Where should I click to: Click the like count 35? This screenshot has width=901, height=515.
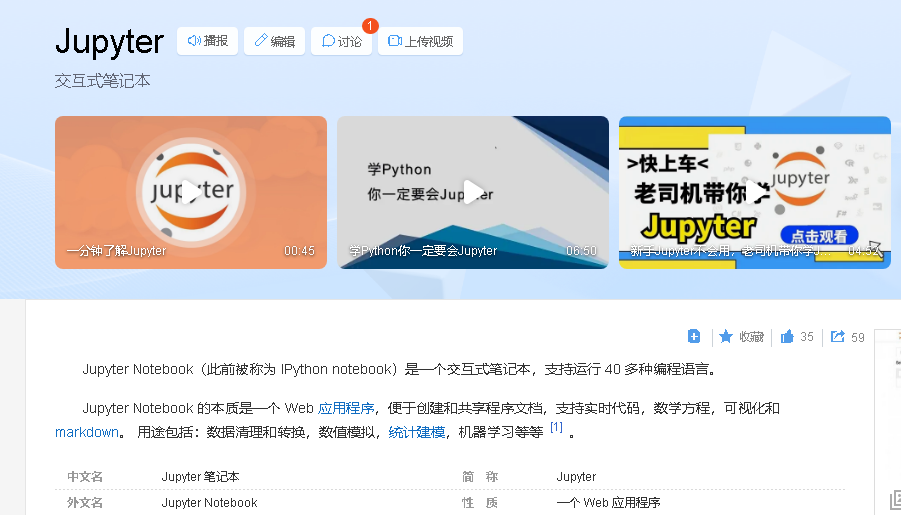807,337
